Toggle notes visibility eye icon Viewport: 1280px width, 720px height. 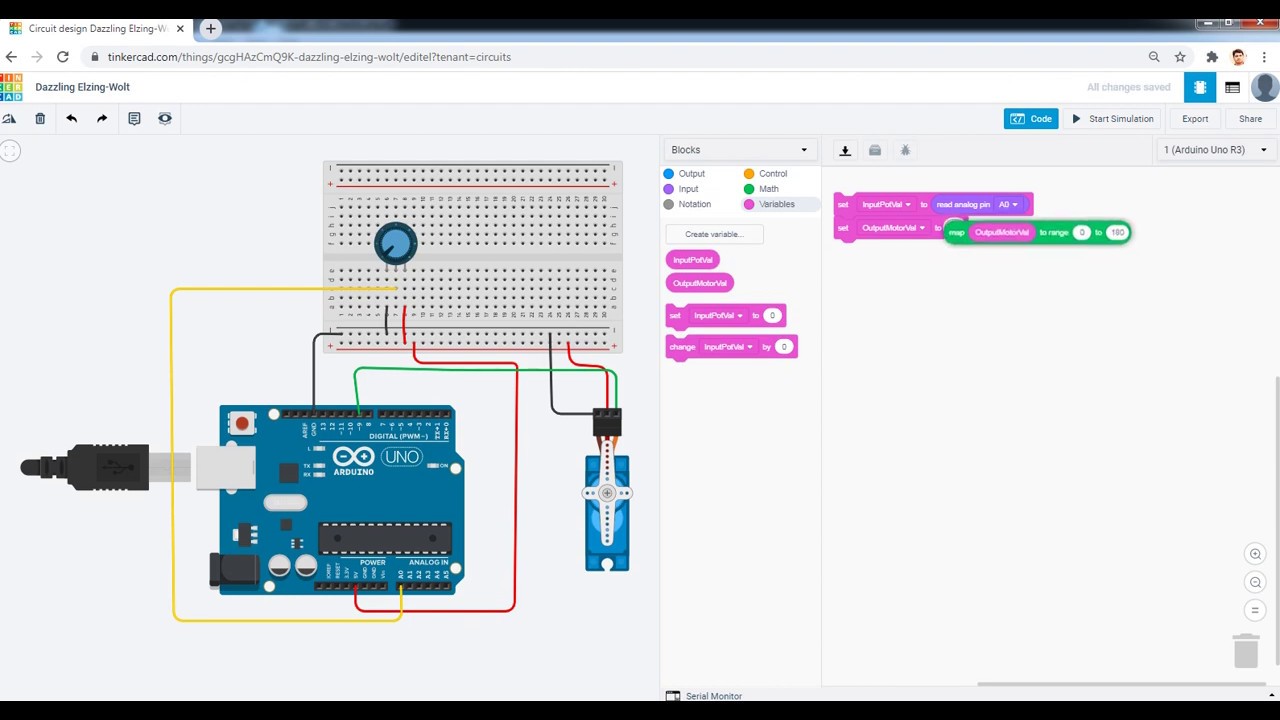[x=165, y=118]
